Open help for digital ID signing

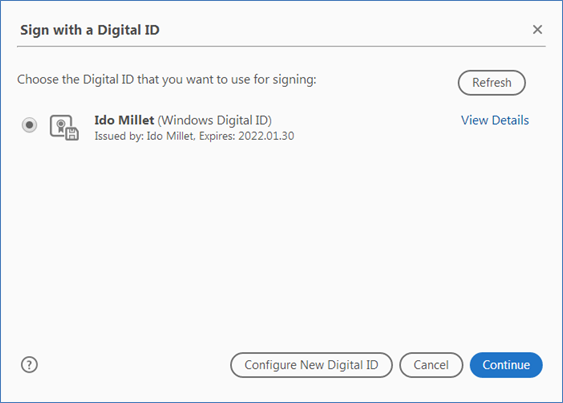point(29,365)
